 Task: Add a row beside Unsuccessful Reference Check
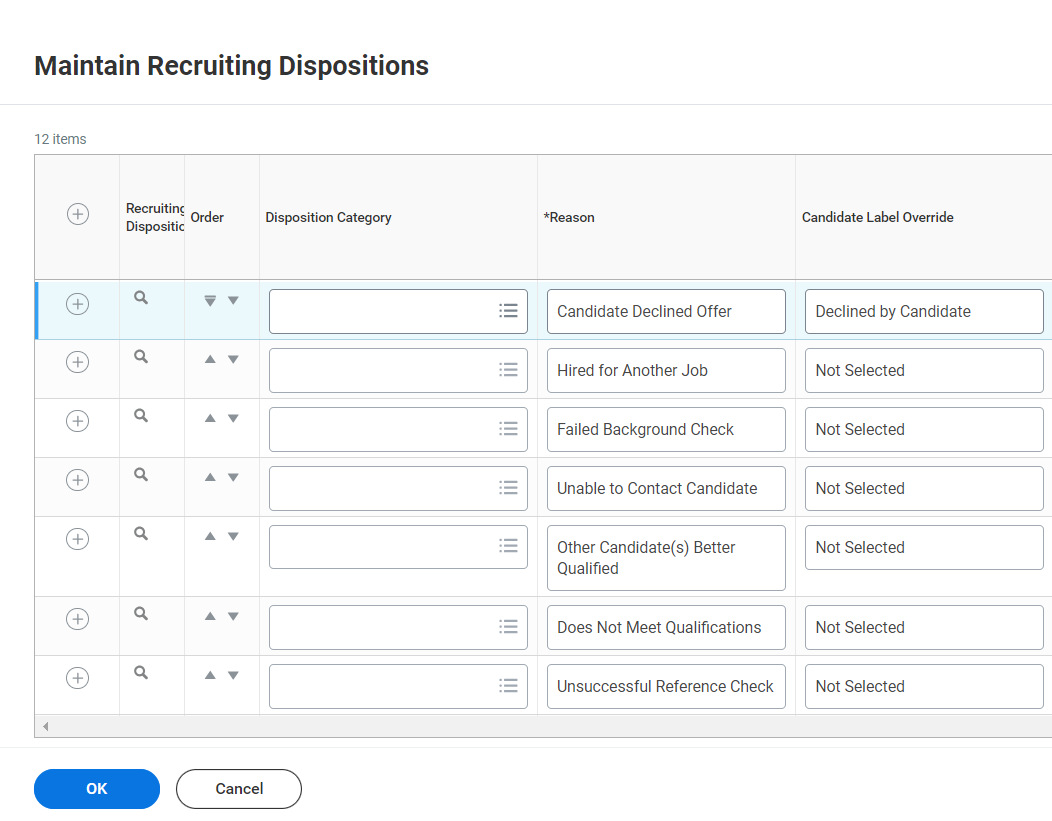pos(77,677)
